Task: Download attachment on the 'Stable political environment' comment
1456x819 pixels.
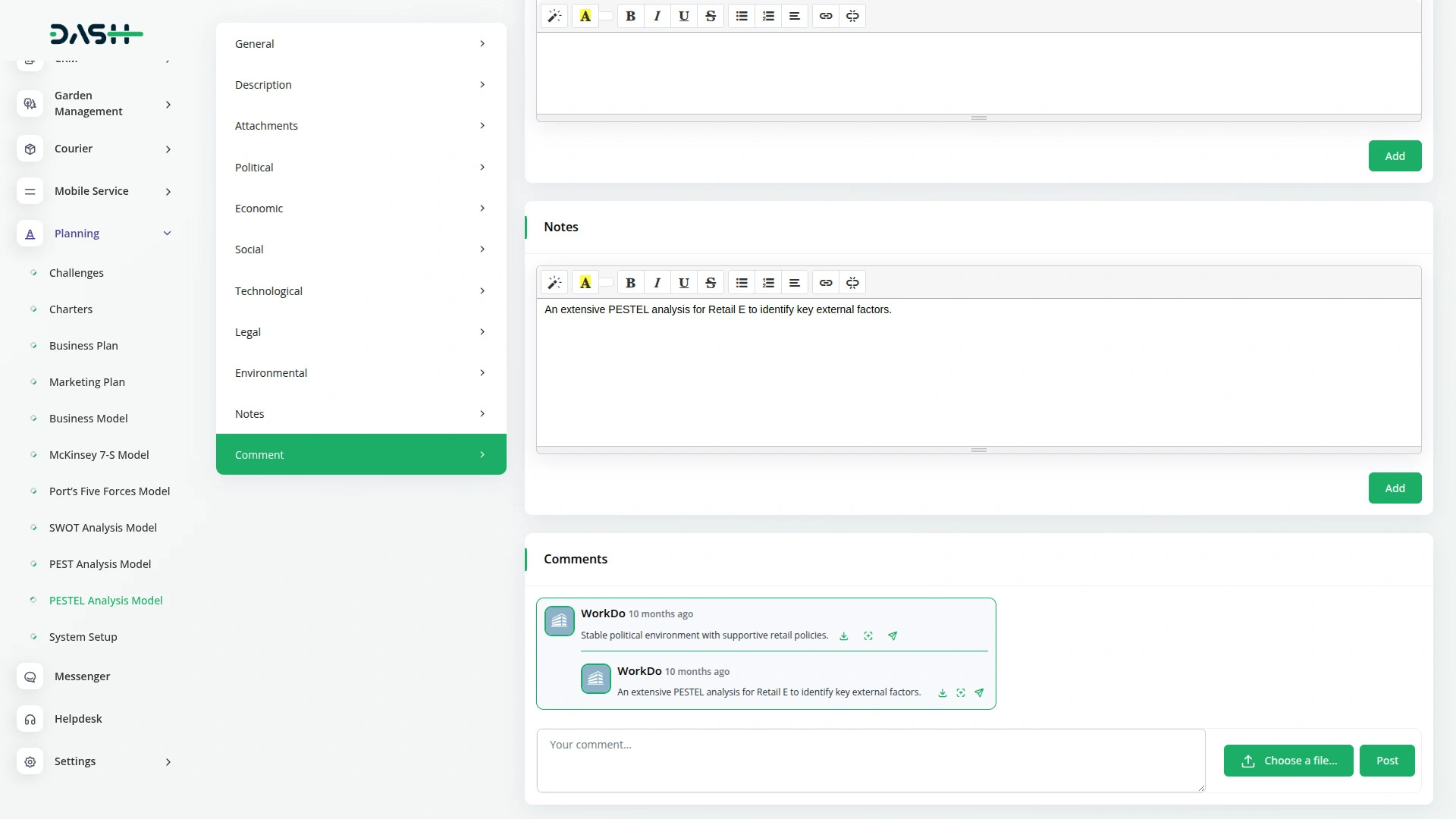Action: coord(843,636)
